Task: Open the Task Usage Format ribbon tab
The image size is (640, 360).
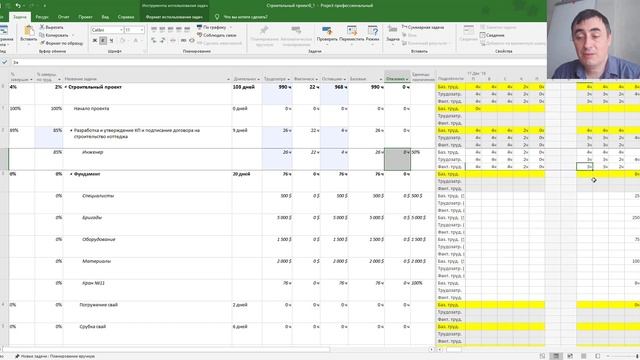Action: [174, 17]
